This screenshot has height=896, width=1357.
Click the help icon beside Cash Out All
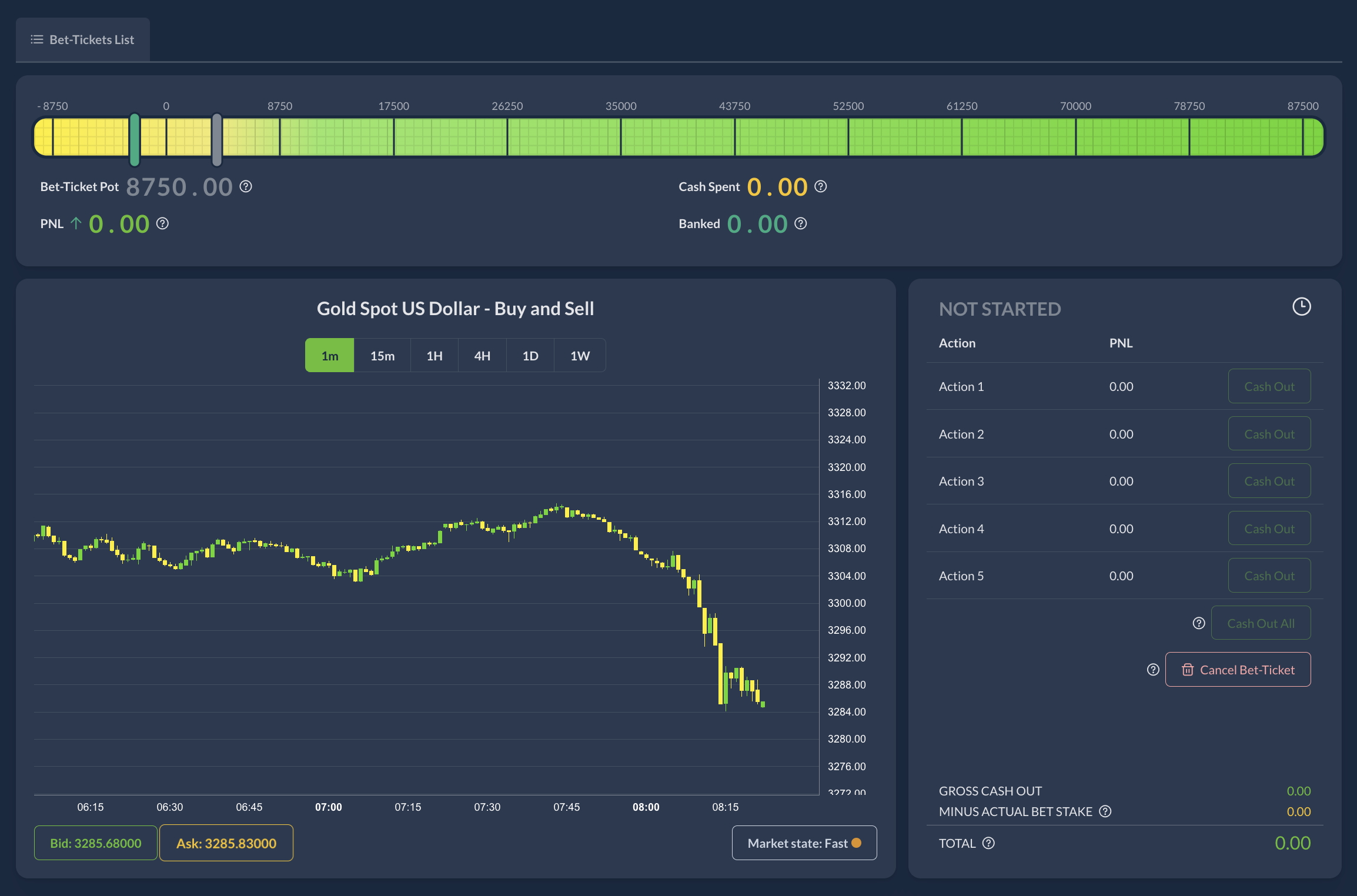click(1198, 623)
